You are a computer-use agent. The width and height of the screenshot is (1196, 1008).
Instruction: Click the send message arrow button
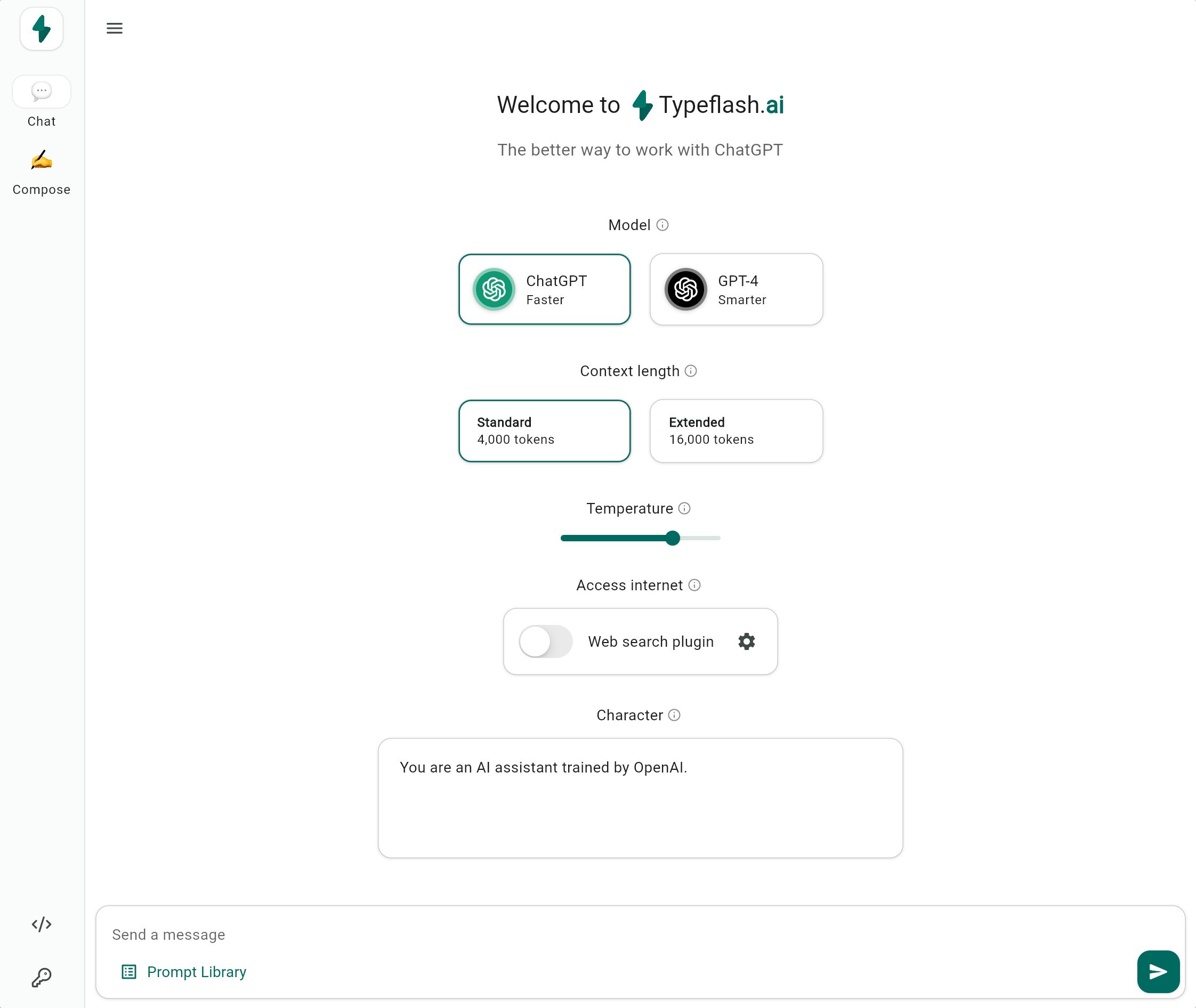(1158, 971)
